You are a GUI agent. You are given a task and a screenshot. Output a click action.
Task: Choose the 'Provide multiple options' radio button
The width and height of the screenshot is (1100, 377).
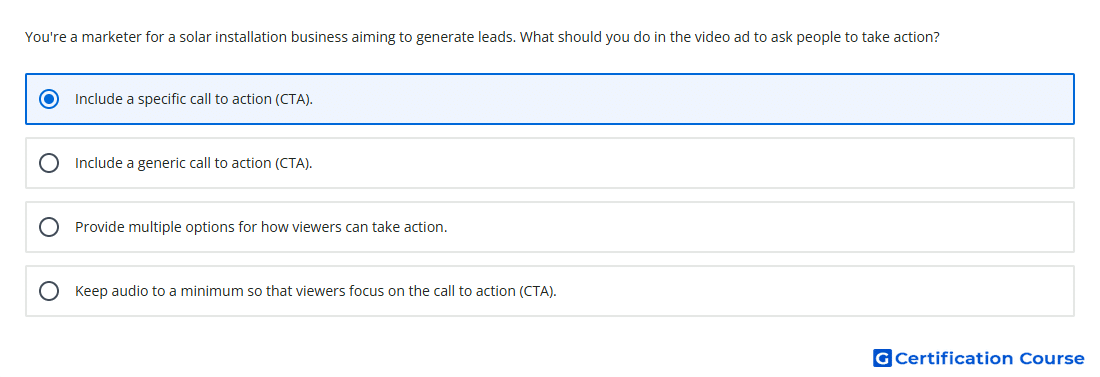(49, 227)
